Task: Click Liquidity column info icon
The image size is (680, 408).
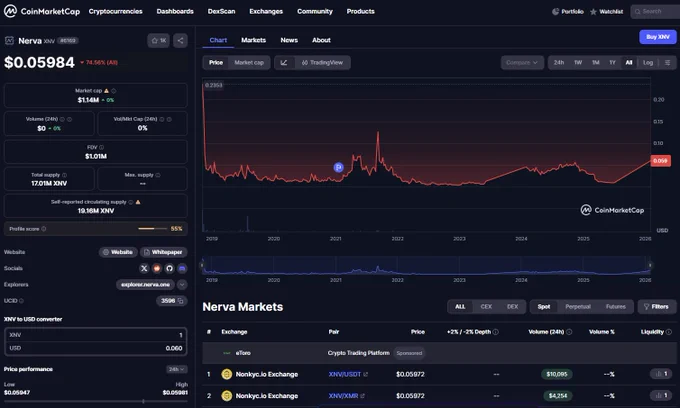Action: coord(668,332)
